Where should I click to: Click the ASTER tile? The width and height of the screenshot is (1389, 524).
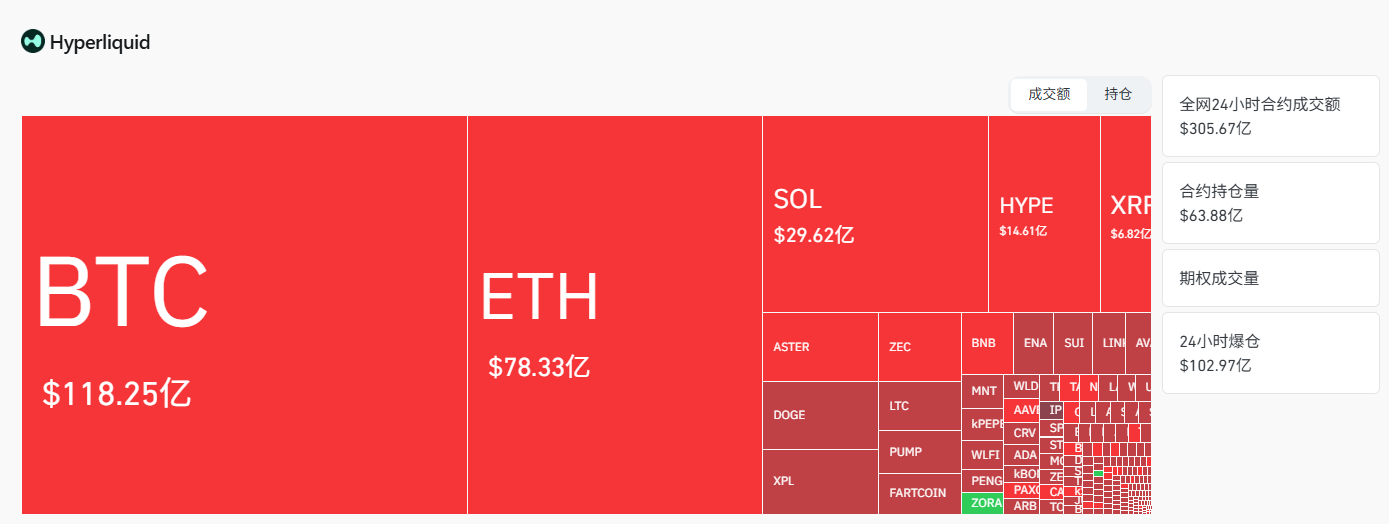(x=820, y=347)
